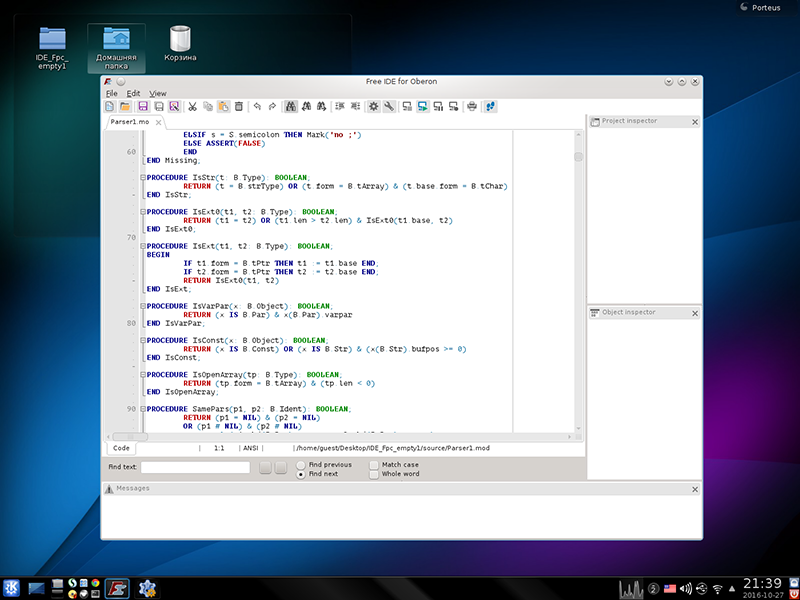Enable the Match case checkbox

374,465
